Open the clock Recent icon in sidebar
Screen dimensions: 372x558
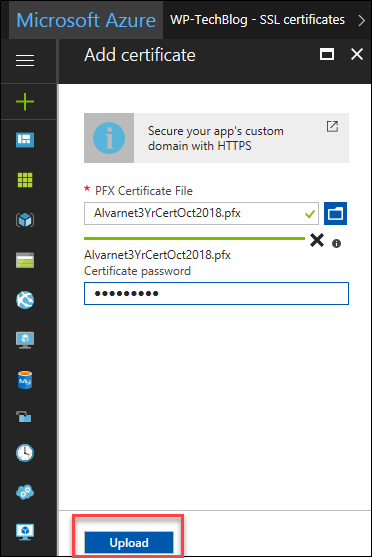(x=25, y=453)
